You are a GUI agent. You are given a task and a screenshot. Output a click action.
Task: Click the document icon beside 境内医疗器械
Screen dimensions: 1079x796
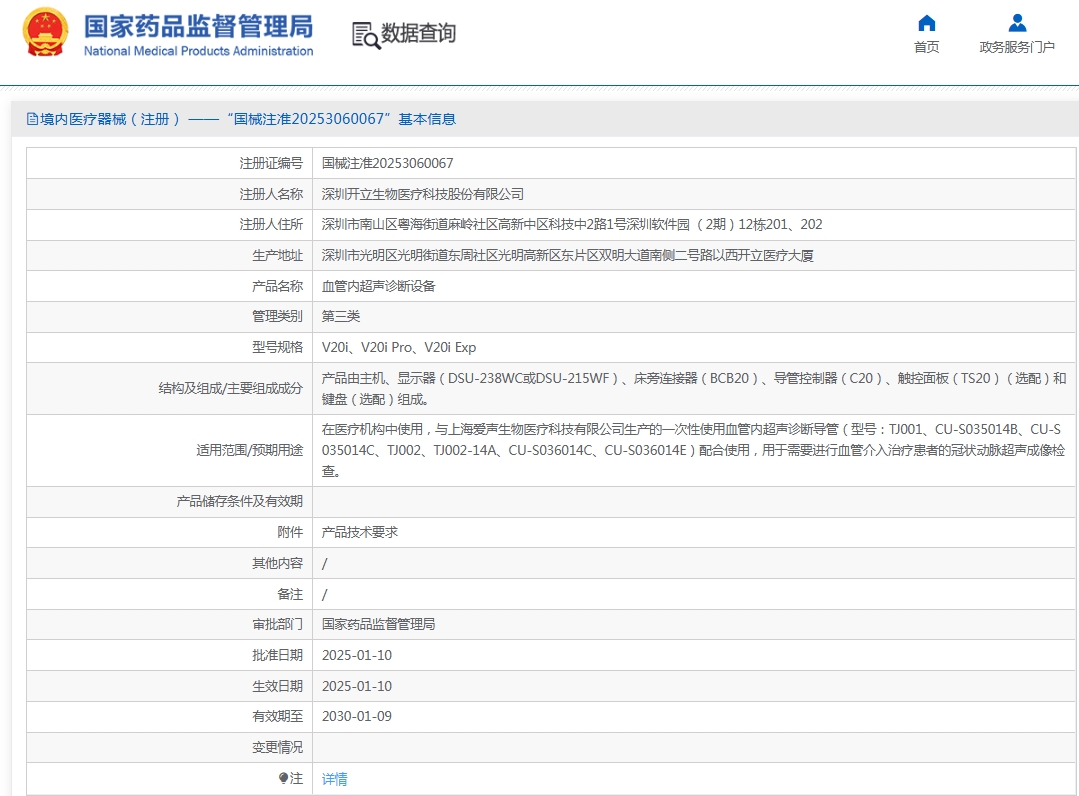click(x=32, y=119)
